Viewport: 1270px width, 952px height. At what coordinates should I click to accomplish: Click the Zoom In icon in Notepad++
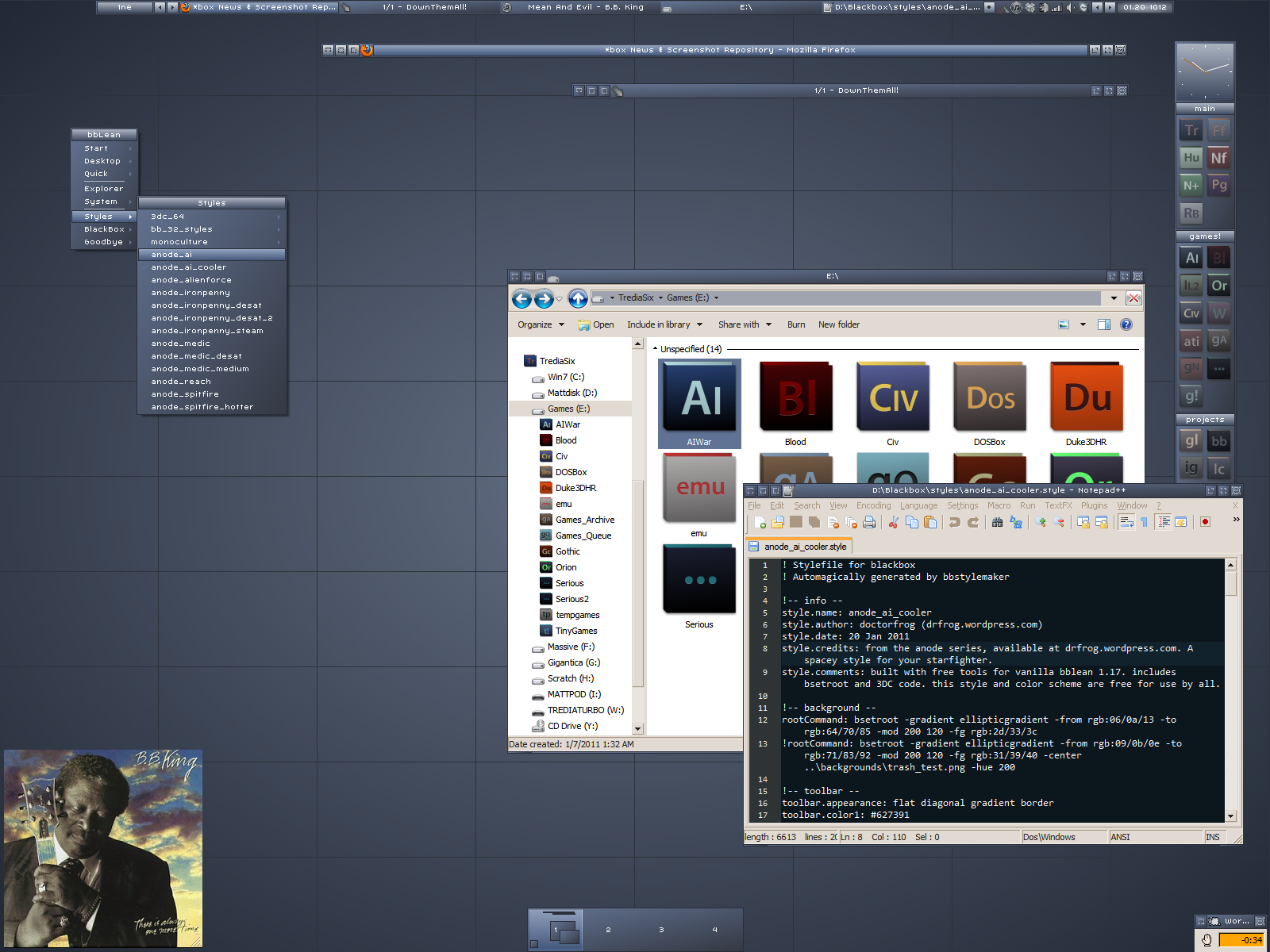1040,522
